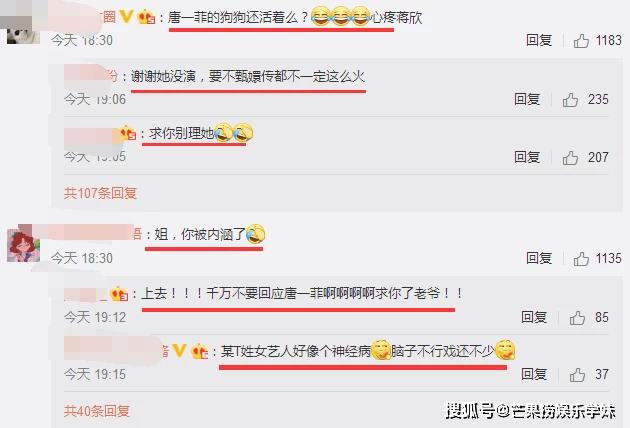
Task: Like the reply with 37 likes
Action: [x=577, y=375]
